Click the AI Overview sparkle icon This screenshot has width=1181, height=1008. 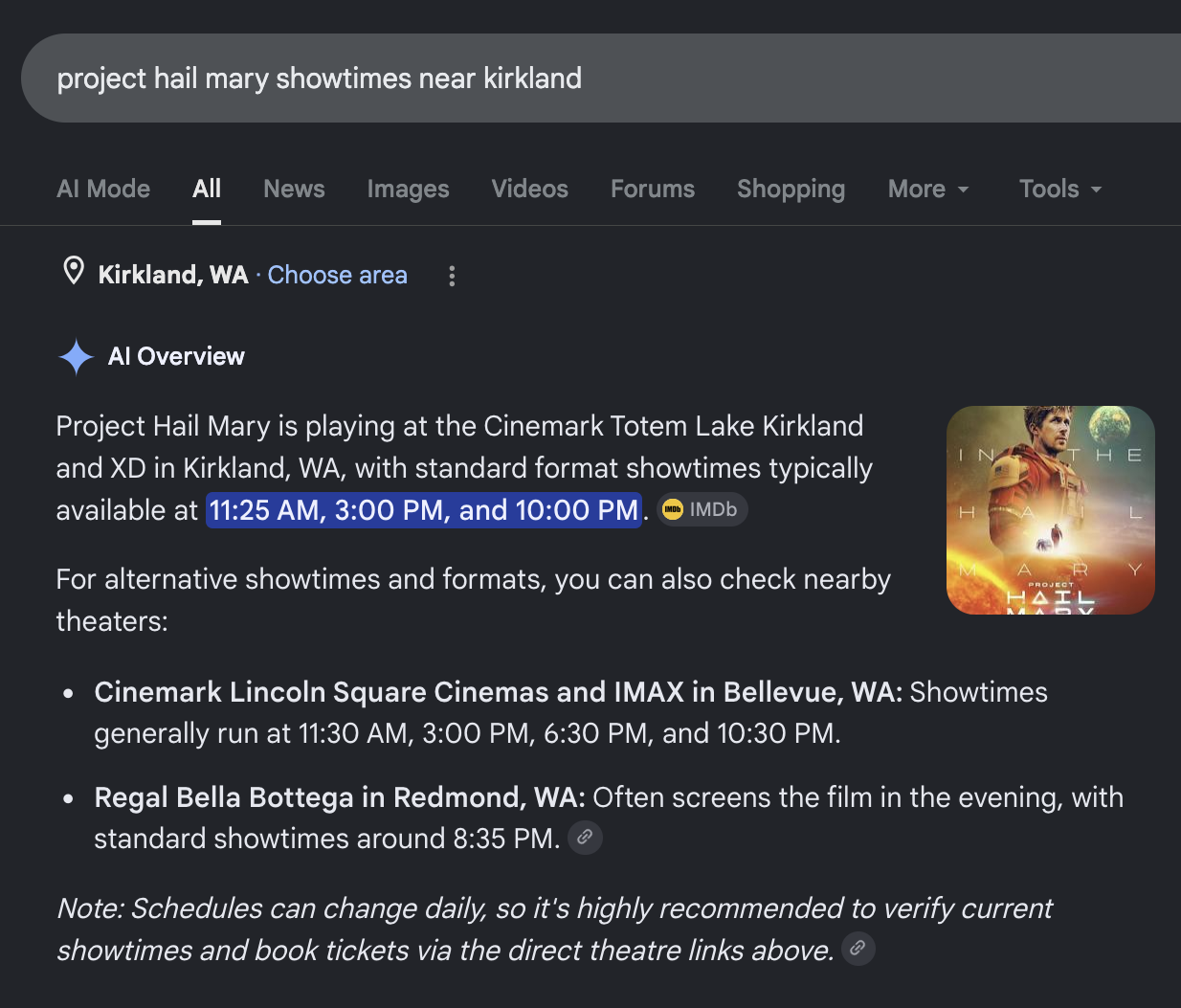coord(76,357)
